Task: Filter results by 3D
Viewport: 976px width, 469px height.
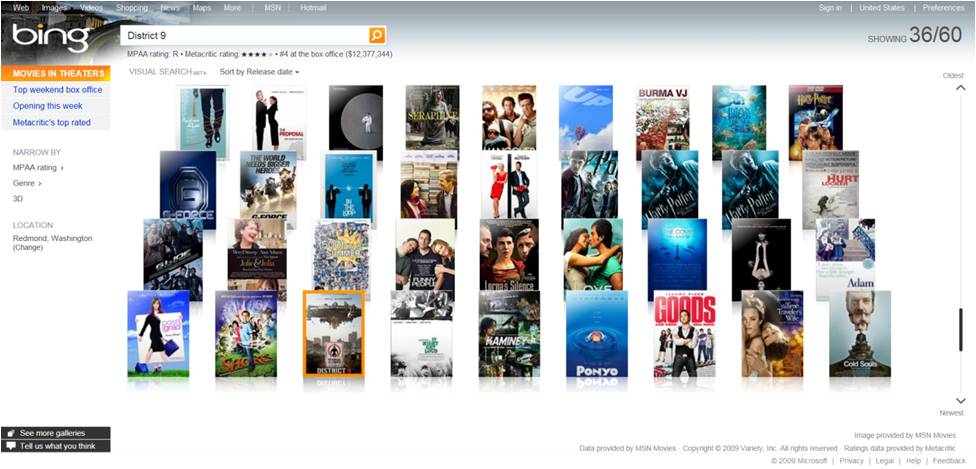Action: point(18,199)
